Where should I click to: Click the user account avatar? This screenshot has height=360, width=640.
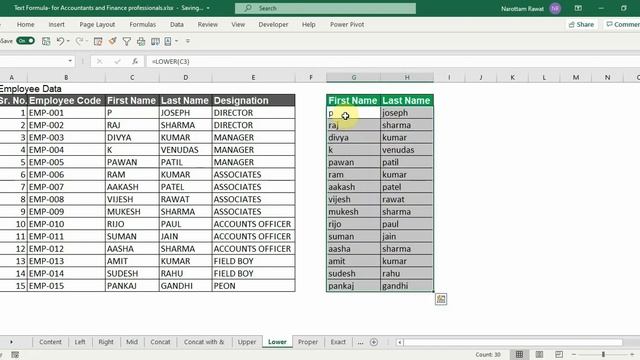[555, 8]
